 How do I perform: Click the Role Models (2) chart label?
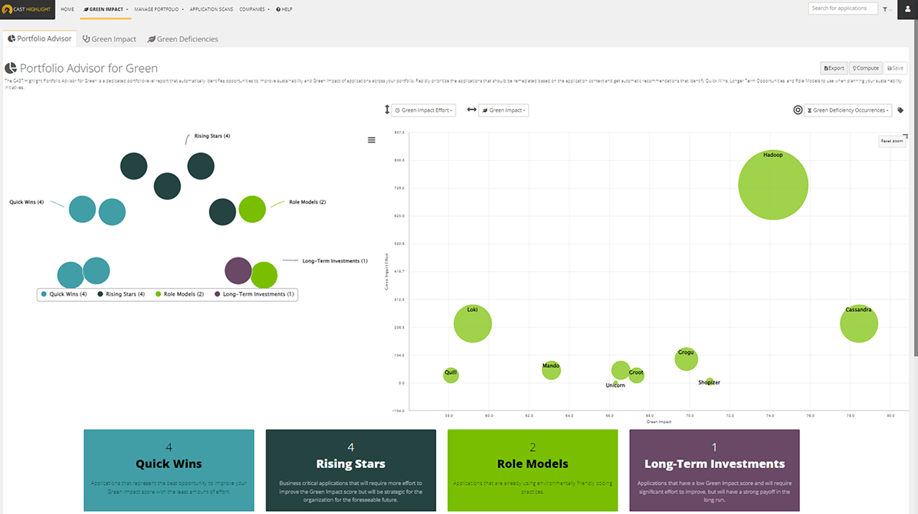coord(307,202)
